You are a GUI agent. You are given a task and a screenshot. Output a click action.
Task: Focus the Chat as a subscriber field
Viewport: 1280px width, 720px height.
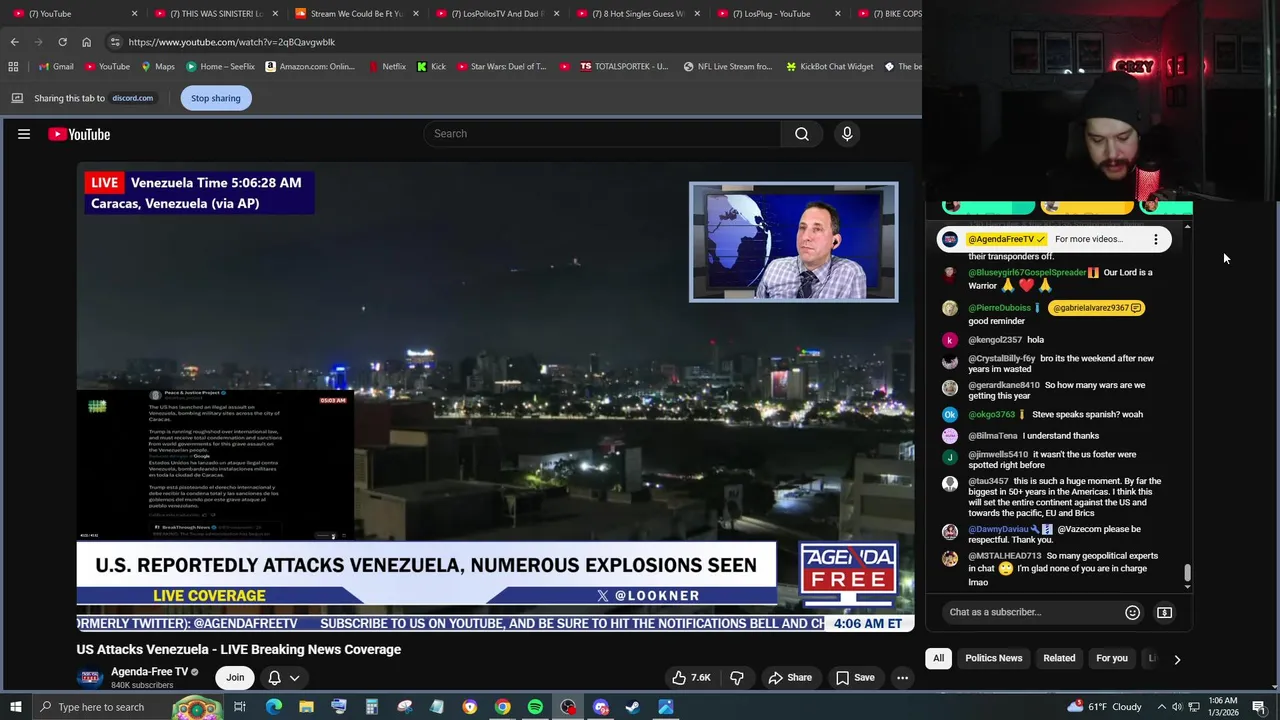click(x=1030, y=612)
